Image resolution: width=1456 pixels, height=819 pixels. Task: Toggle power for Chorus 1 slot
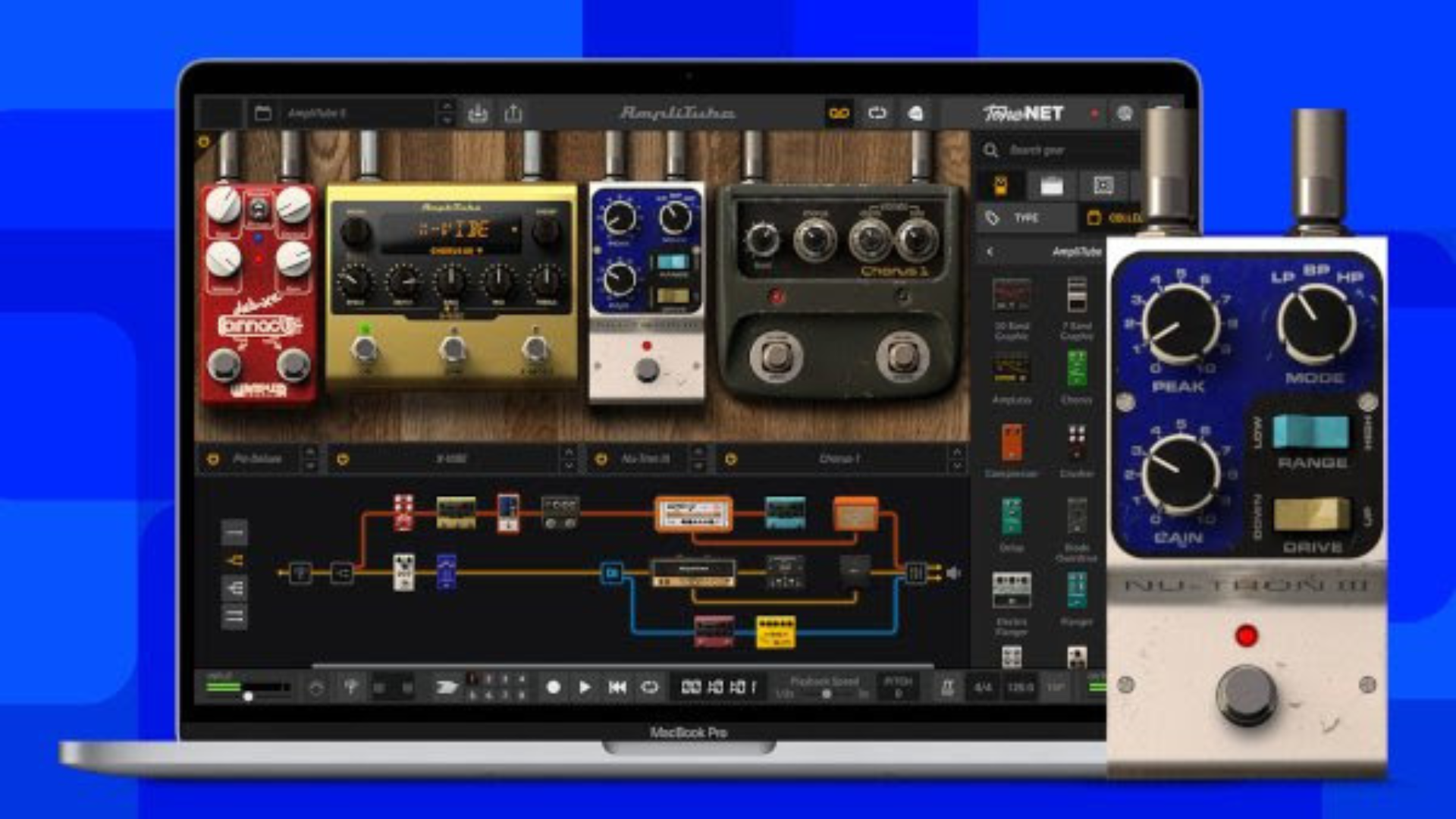730,459
